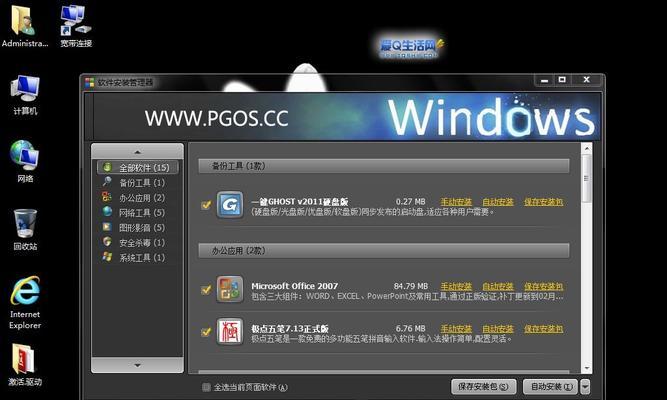667x400 pixels.
Task: Click 手动安装 for 一键GHOST
Action: pos(456,202)
